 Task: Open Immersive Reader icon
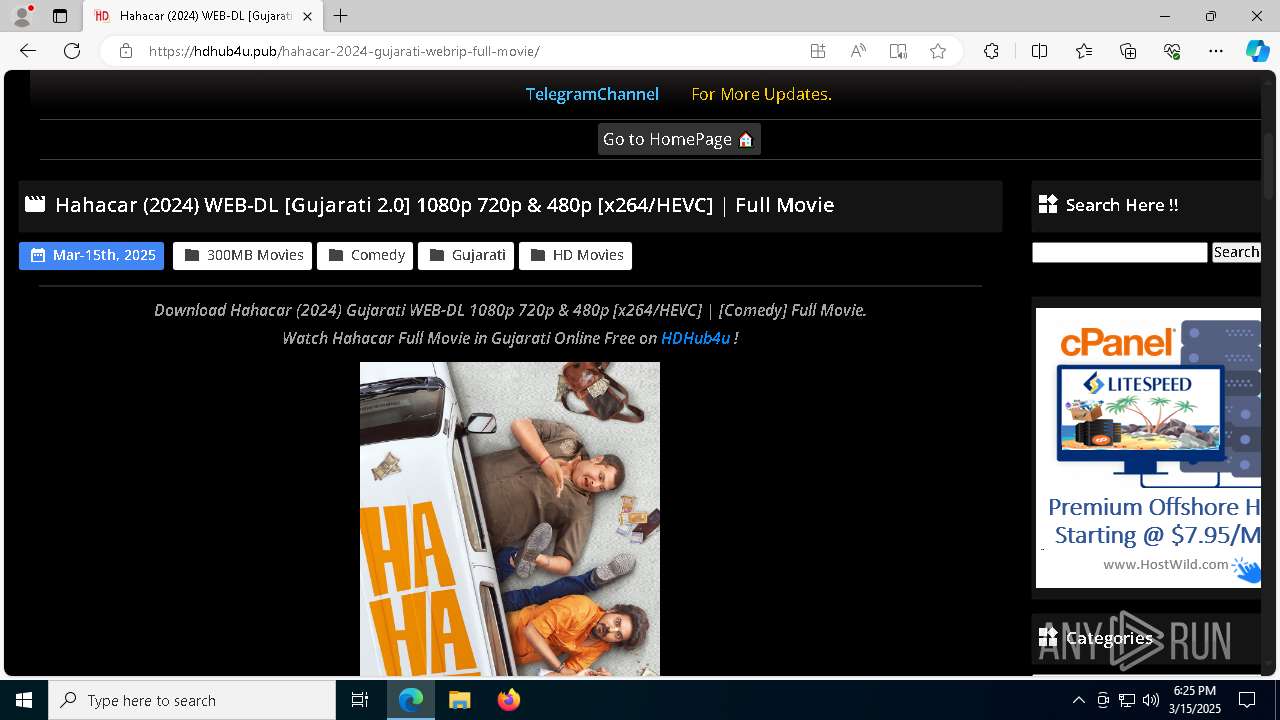[x=898, y=51]
